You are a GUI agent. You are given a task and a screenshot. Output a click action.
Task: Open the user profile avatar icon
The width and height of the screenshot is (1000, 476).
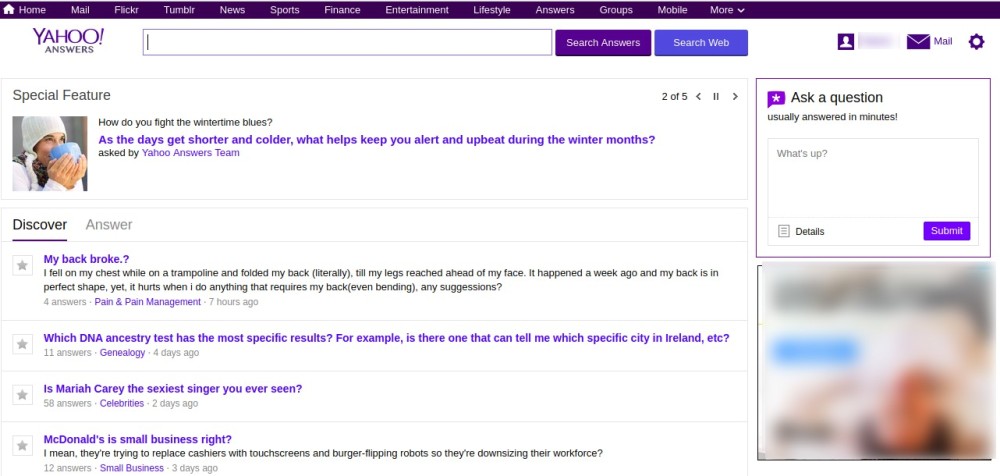tap(846, 42)
